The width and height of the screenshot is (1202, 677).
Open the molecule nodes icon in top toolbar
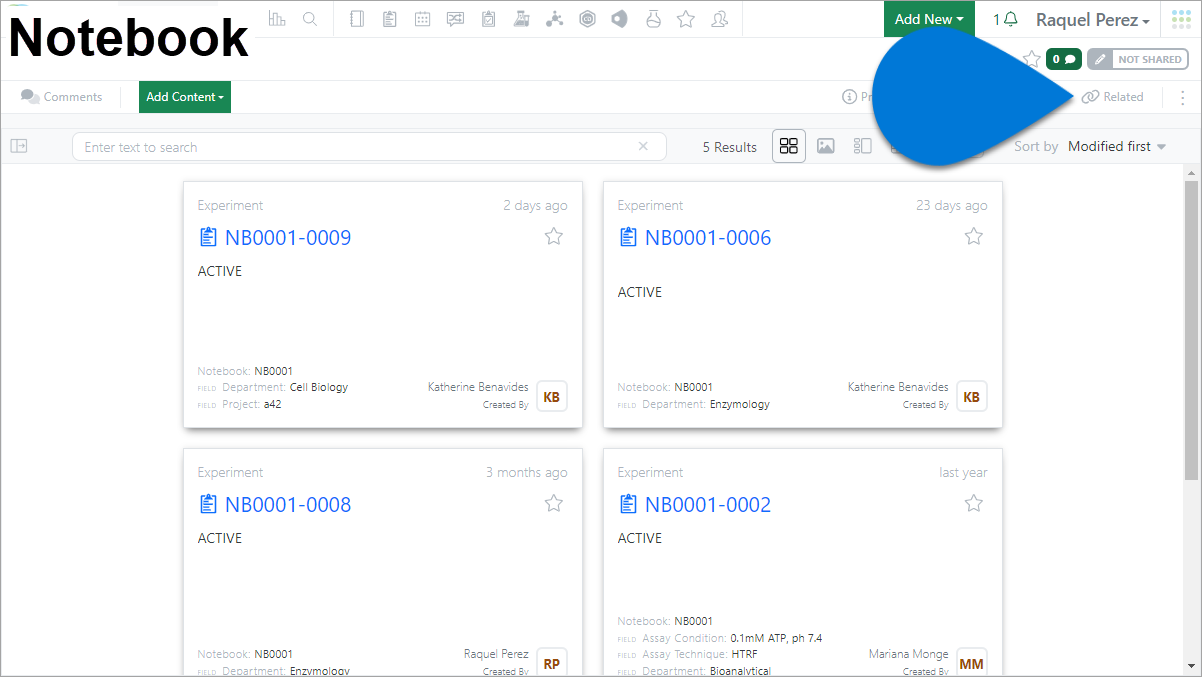click(x=554, y=19)
